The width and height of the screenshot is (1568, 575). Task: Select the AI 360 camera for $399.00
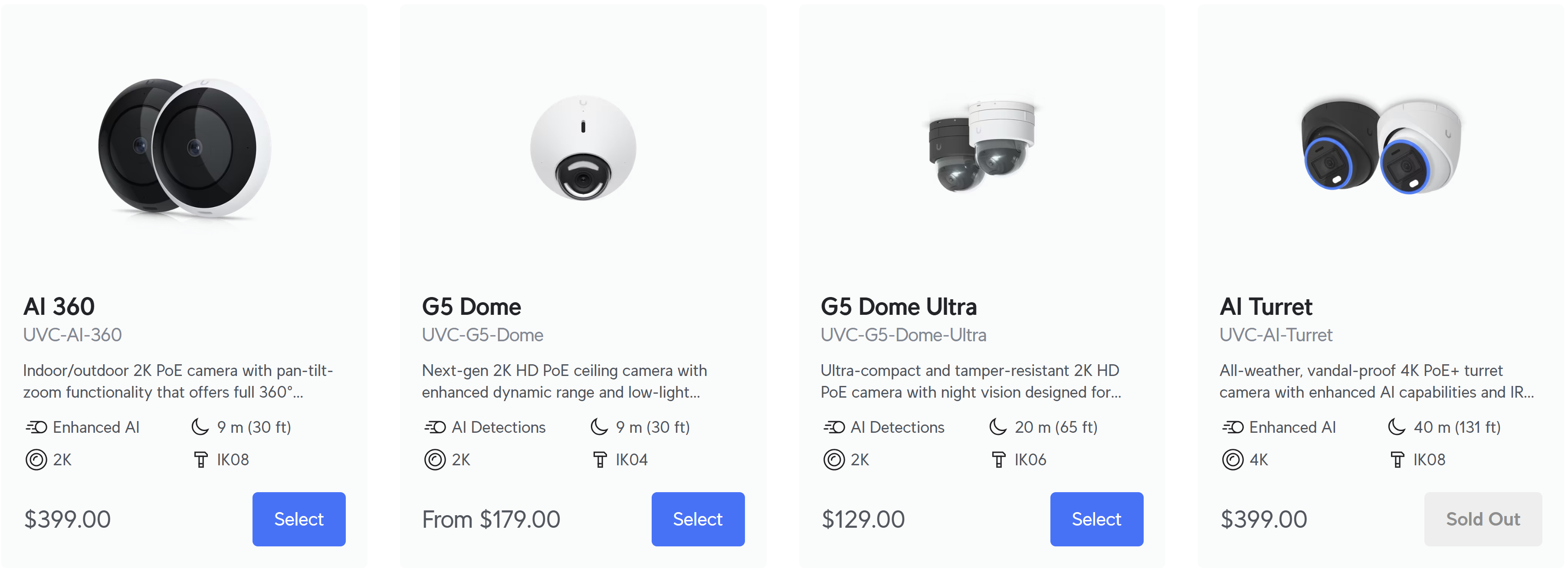coord(299,519)
